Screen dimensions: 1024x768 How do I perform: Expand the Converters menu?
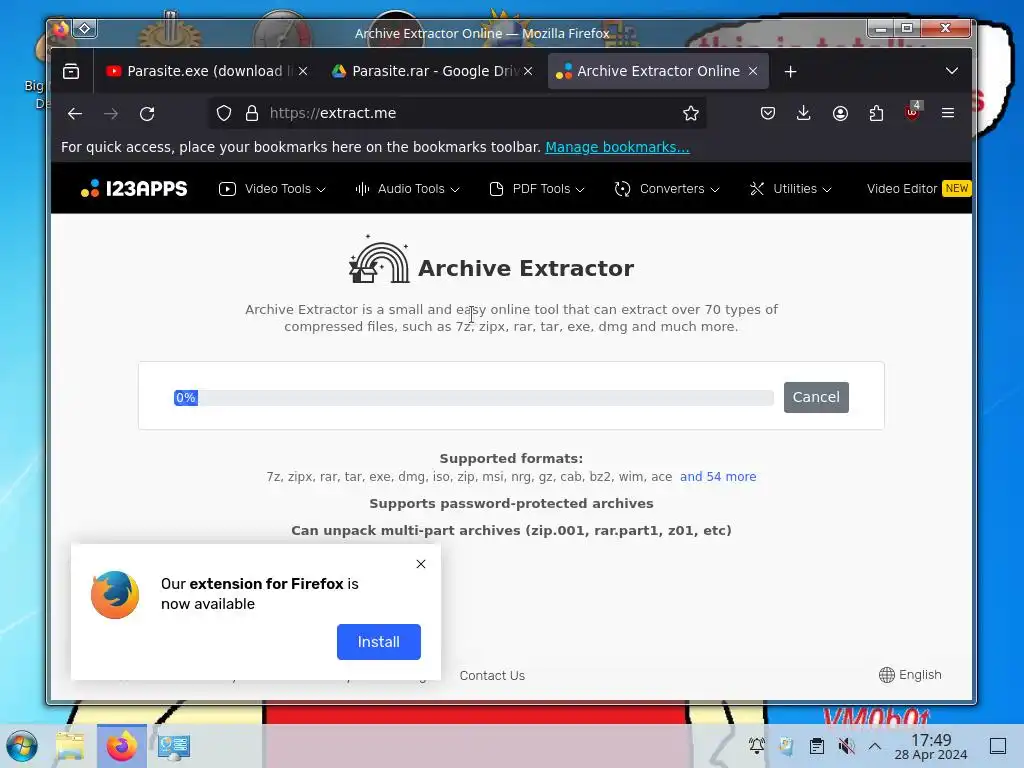click(667, 189)
